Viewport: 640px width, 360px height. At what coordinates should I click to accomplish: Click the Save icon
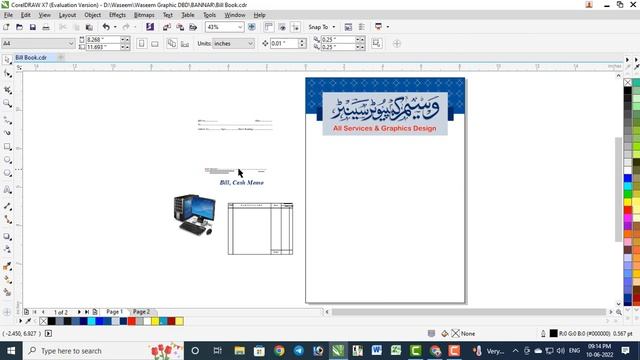coord(33,27)
